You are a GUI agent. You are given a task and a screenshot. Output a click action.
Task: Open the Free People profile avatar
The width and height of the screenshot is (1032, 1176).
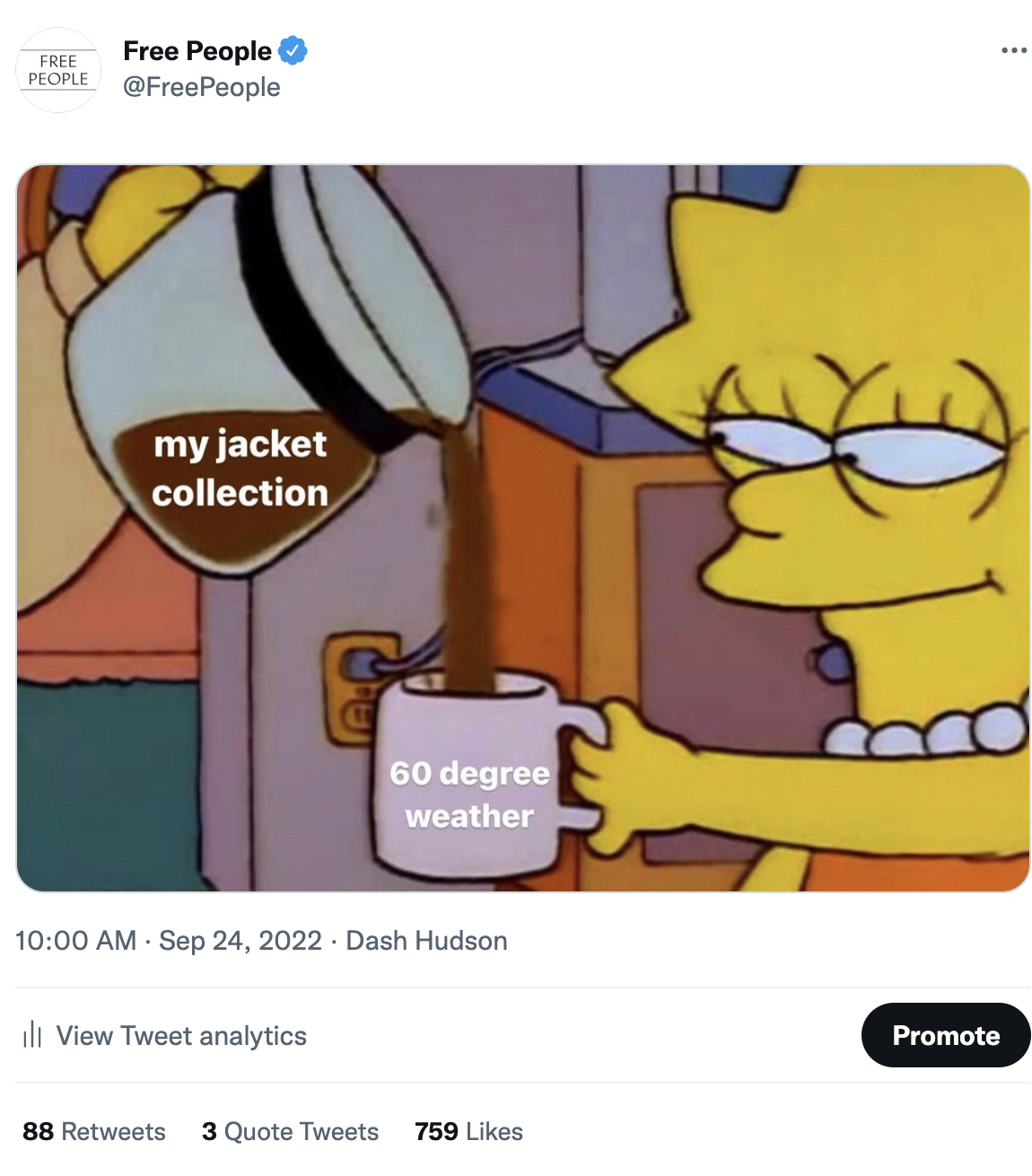pos(58,70)
